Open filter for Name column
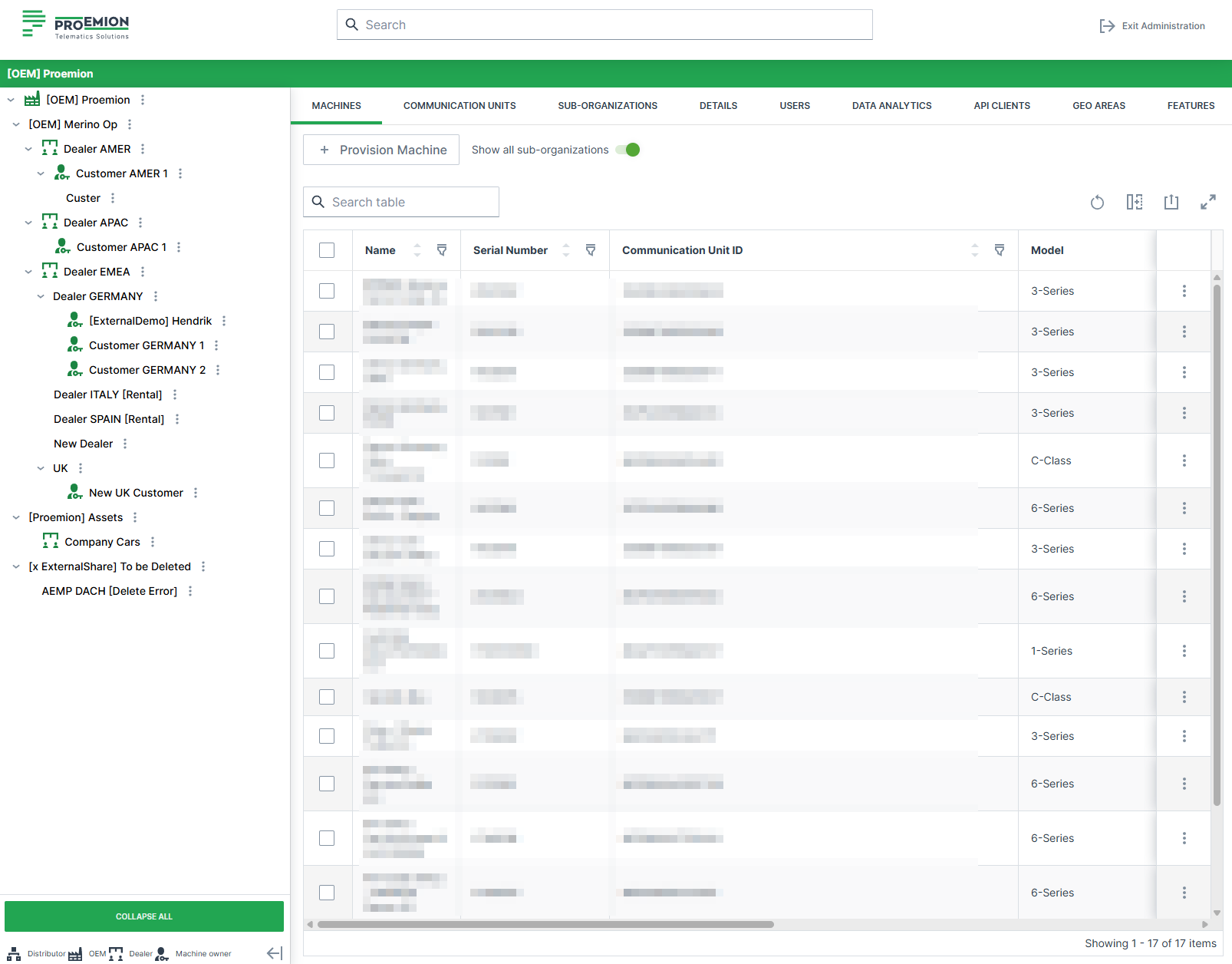 click(442, 250)
